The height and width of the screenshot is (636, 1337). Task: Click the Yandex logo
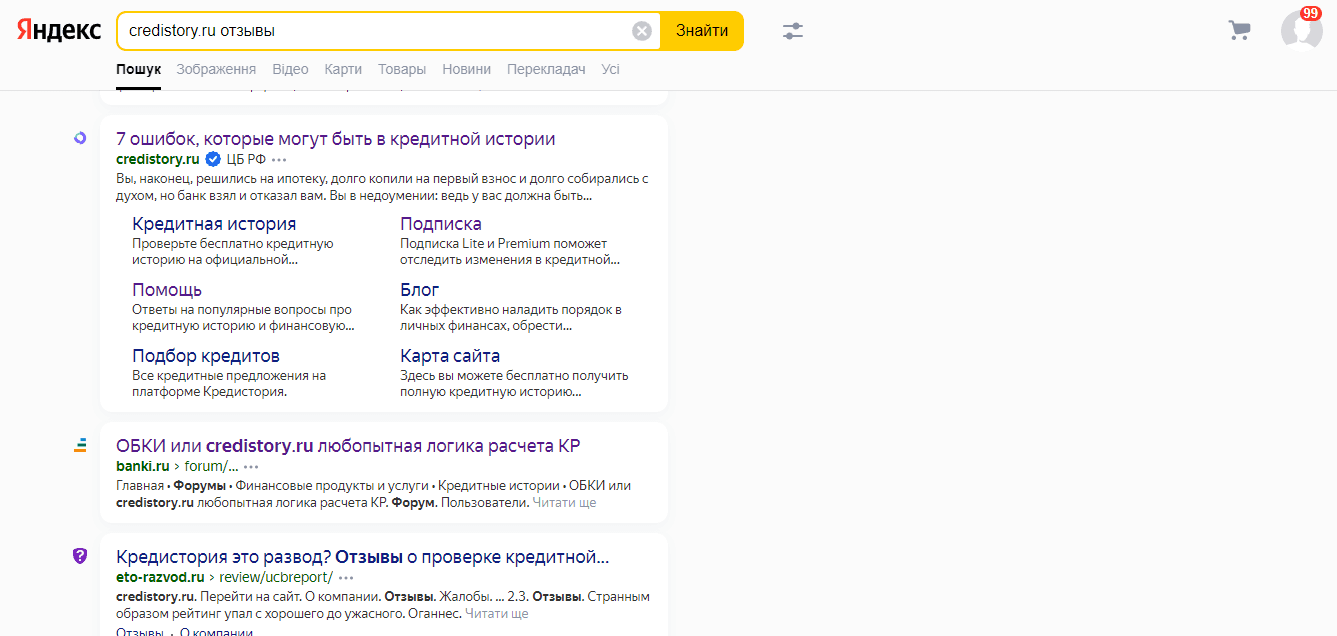pos(59,31)
